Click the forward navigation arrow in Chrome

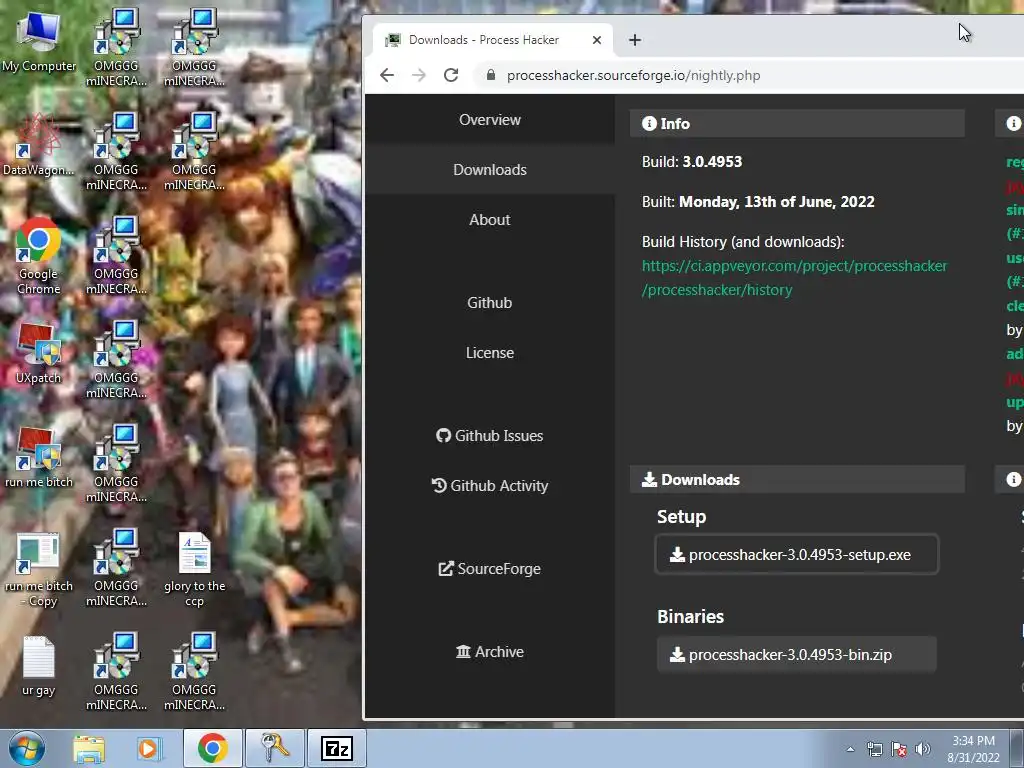click(x=419, y=75)
